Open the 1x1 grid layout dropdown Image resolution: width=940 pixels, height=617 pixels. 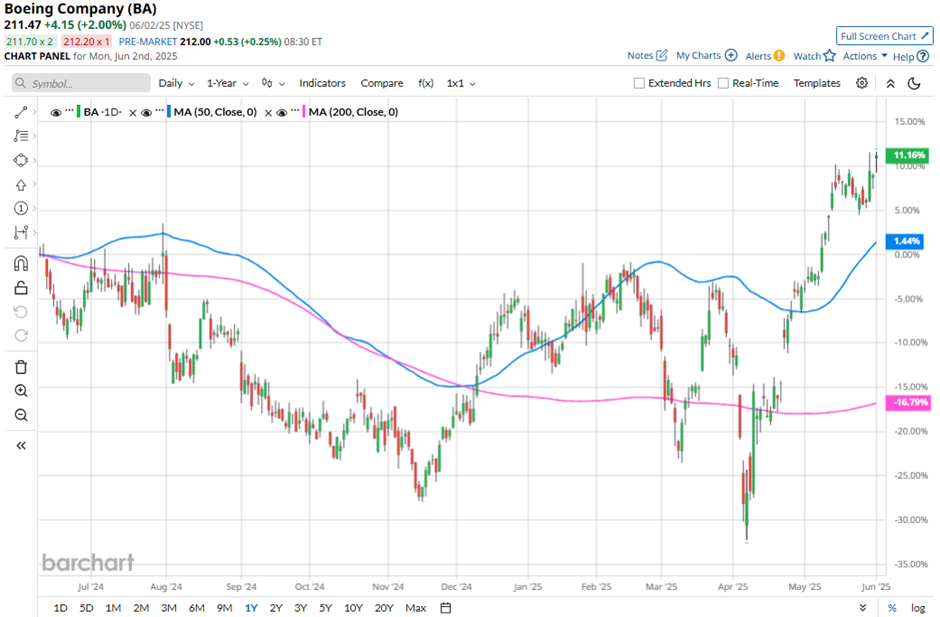point(461,83)
